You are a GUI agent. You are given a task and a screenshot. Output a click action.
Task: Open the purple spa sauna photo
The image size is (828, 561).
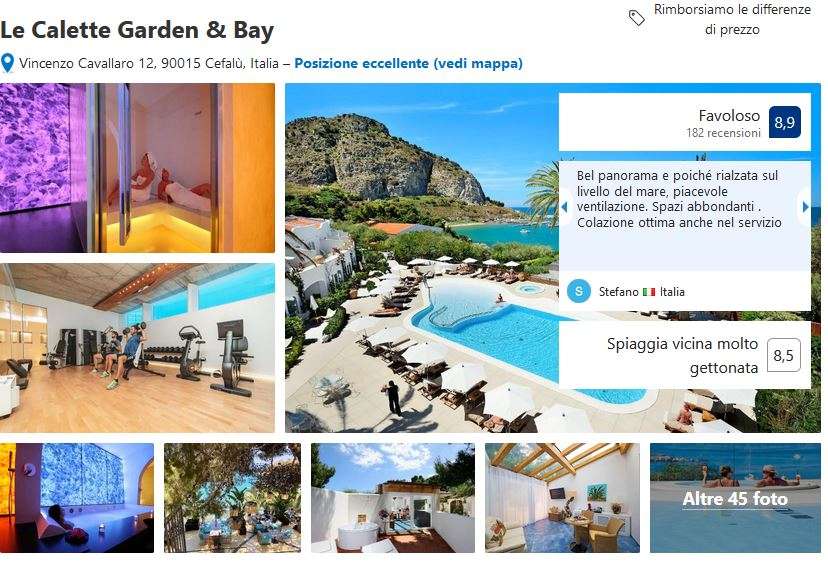(137, 167)
